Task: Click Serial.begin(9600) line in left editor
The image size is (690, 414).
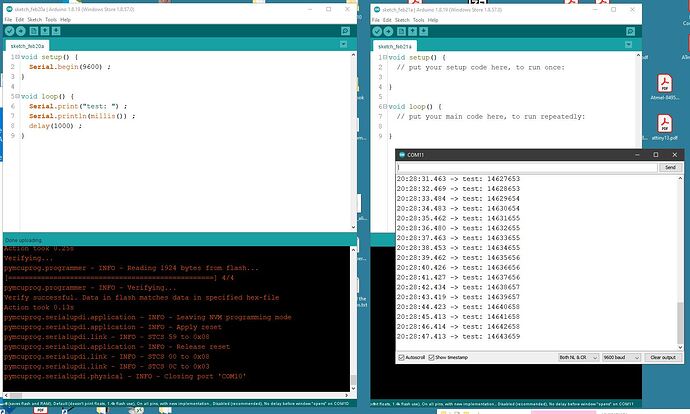Action: (x=70, y=67)
